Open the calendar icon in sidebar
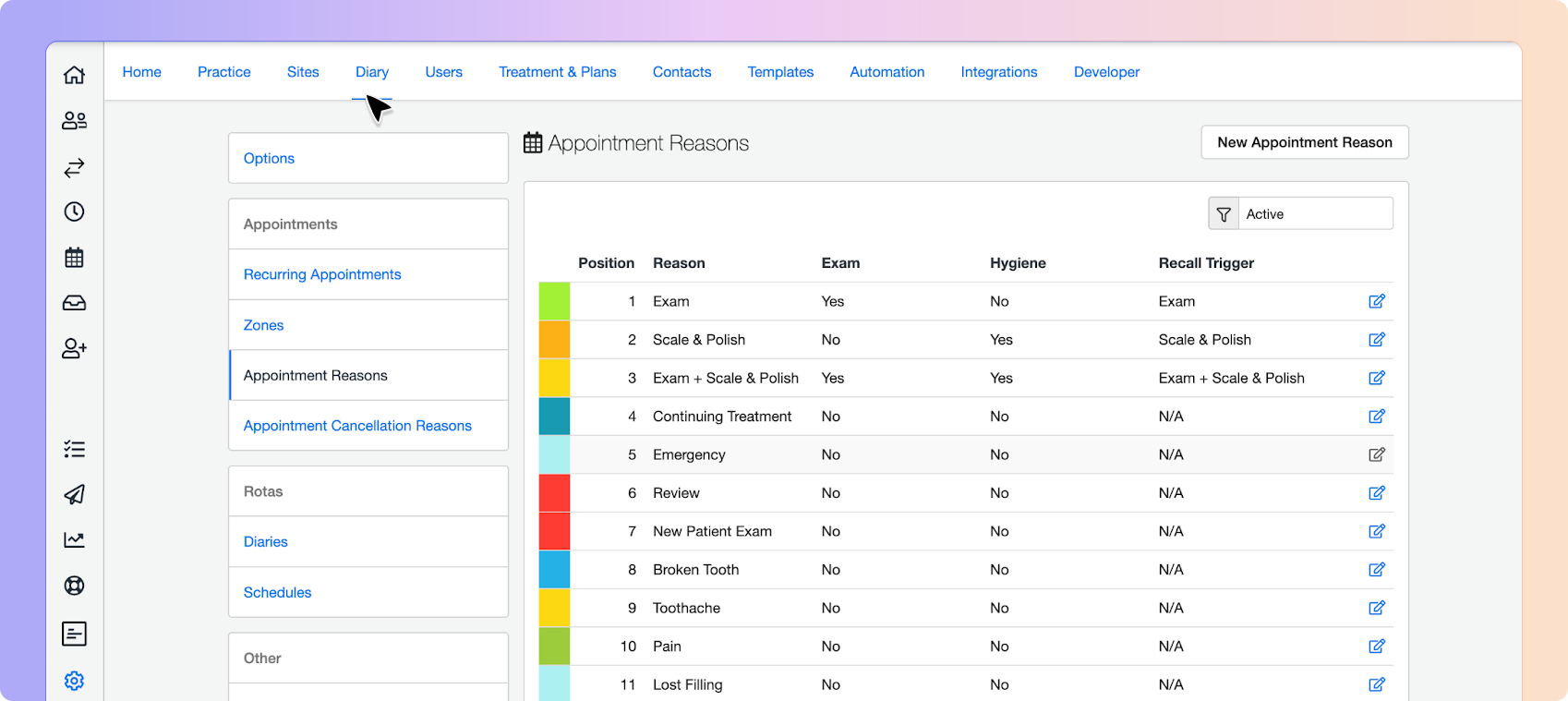Screen dimensions: 1568x701 point(74,258)
